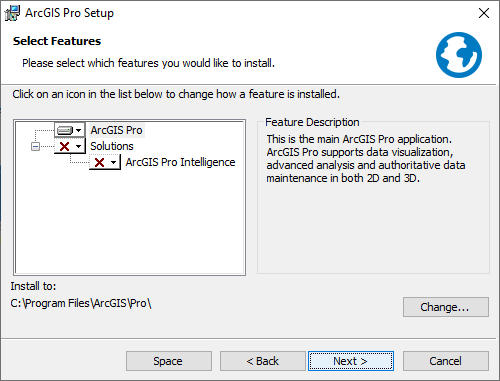
Task: Select the Solutions feature label
Action: [112, 146]
